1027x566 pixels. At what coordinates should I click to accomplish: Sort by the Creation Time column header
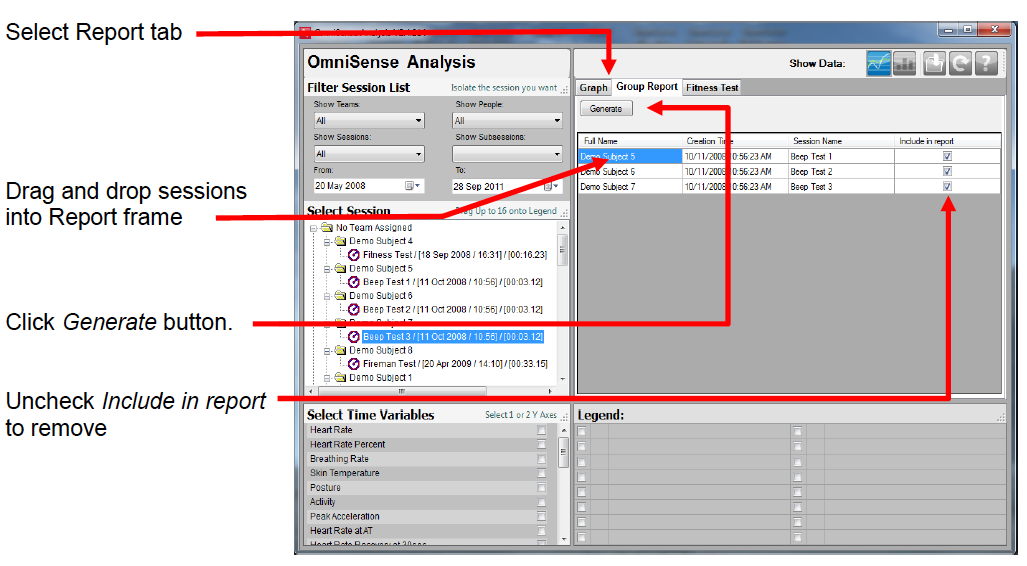point(735,141)
